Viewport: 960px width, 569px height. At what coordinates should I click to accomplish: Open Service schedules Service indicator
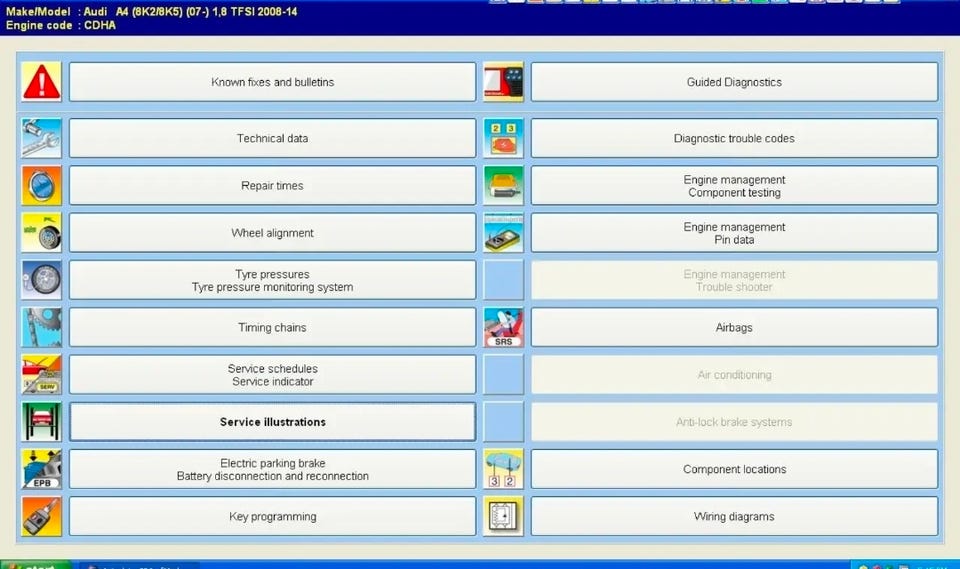tap(272, 374)
